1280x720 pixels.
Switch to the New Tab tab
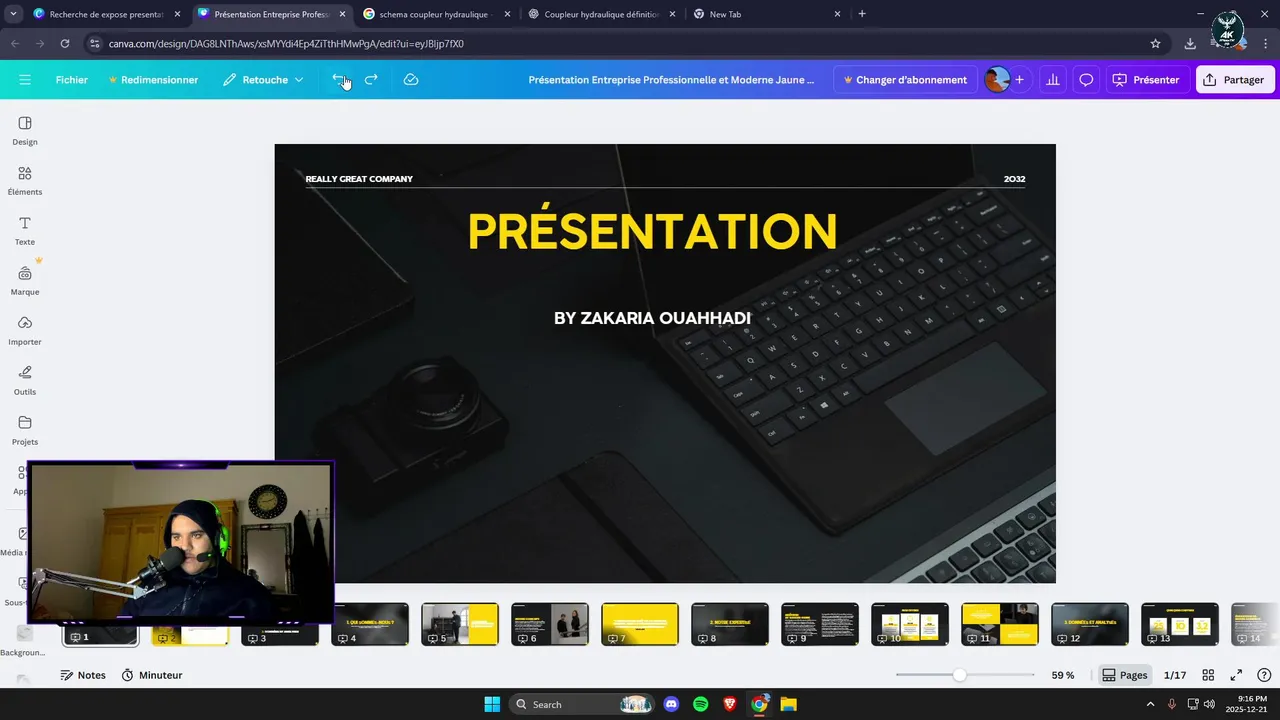pos(766,14)
